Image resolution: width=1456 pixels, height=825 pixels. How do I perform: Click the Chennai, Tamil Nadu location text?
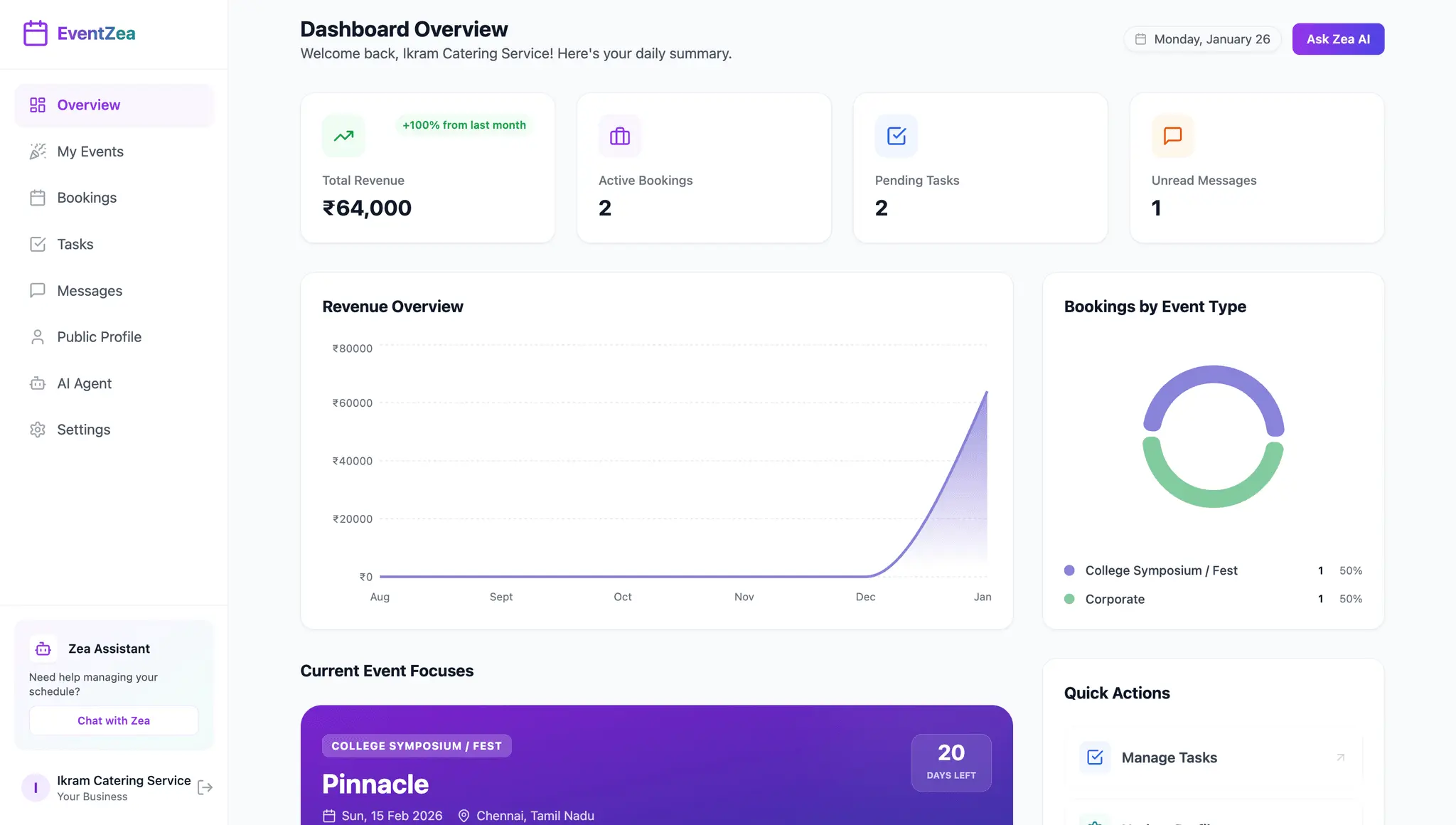535,816
